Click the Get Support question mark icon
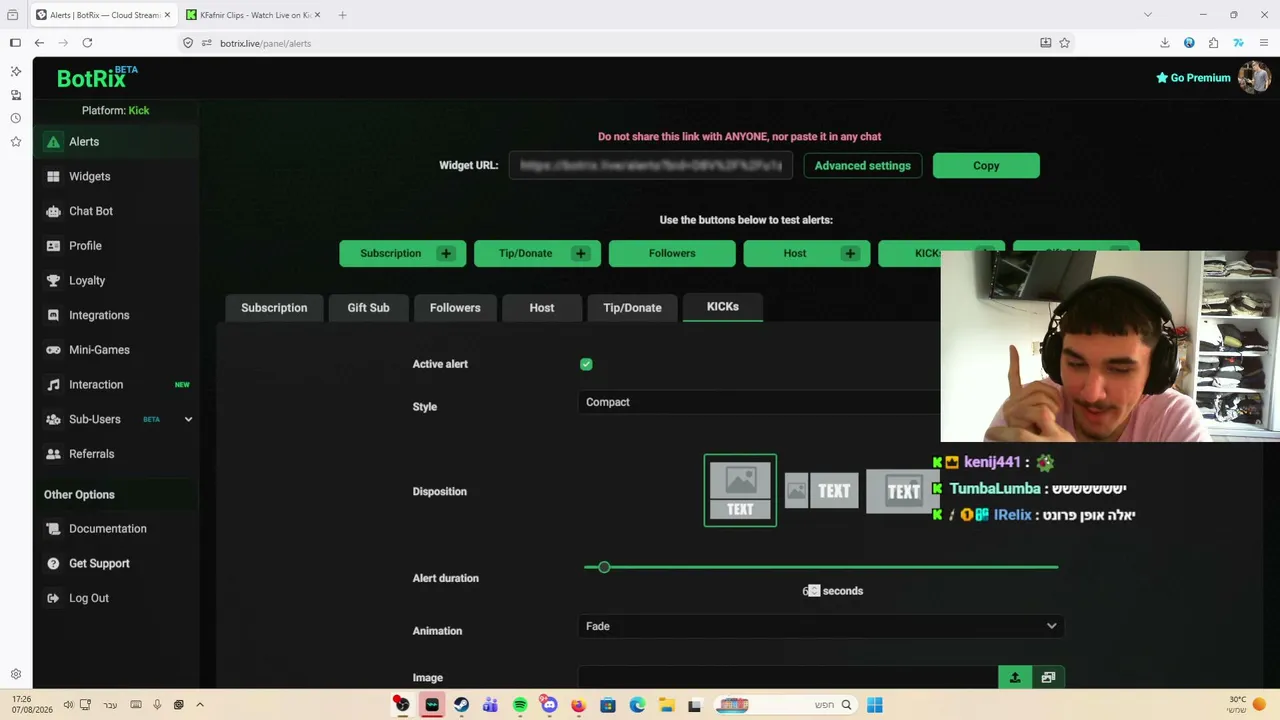 tap(53, 564)
